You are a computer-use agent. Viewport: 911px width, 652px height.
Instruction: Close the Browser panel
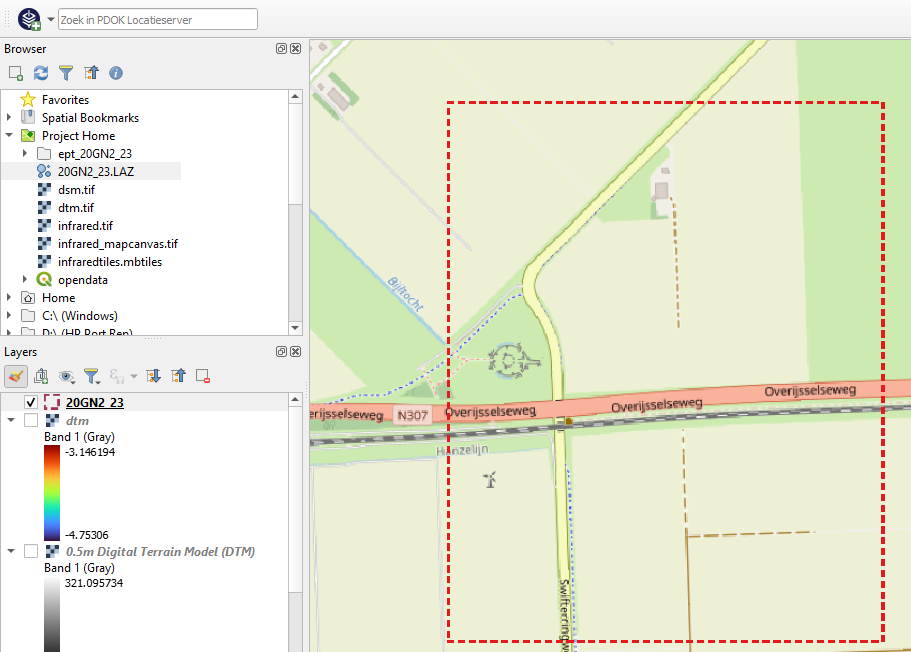point(296,49)
